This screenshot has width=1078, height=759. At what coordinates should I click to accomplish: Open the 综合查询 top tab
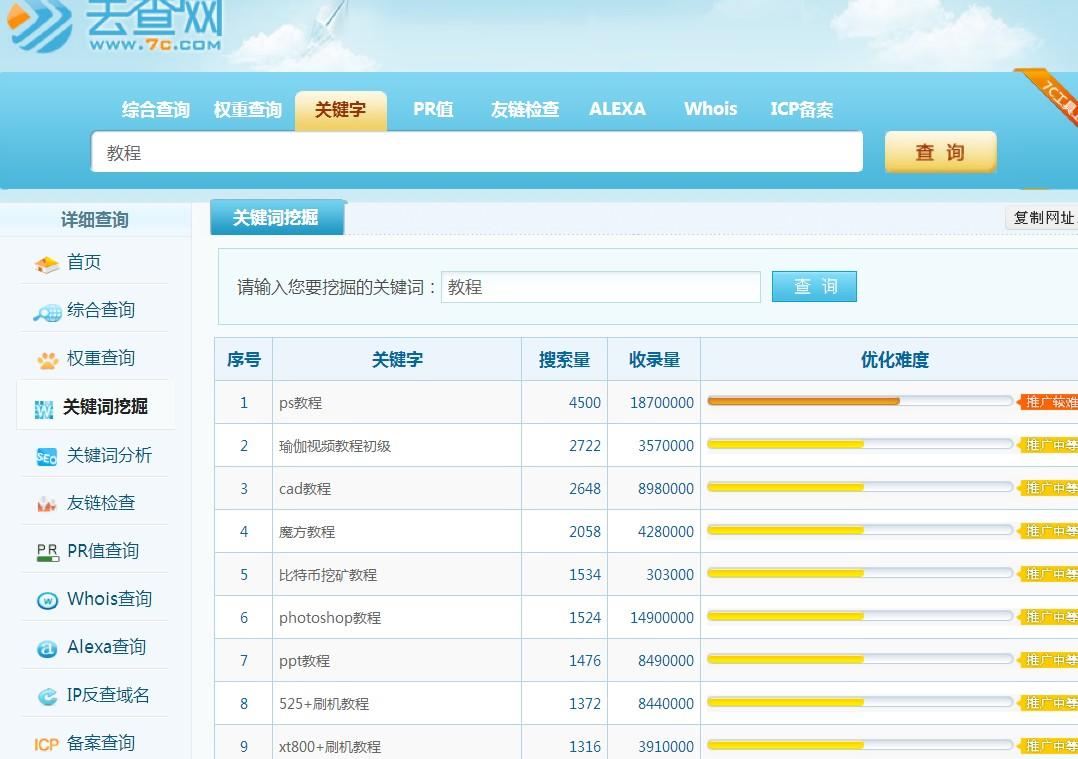click(155, 109)
